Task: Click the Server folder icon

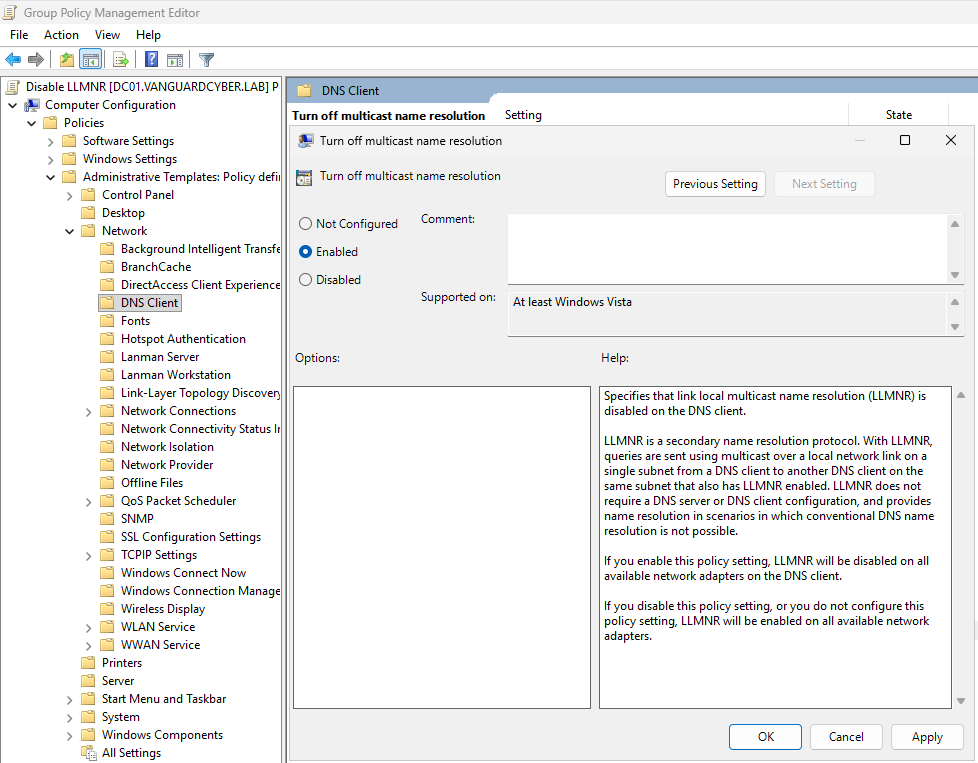Action: (89, 681)
